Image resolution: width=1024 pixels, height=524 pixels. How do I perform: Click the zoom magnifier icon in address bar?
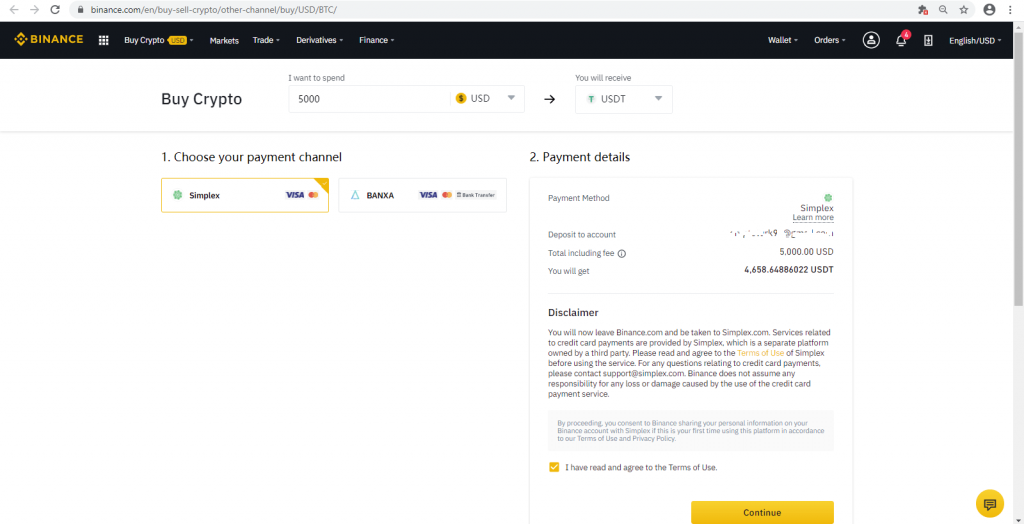(x=943, y=10)
